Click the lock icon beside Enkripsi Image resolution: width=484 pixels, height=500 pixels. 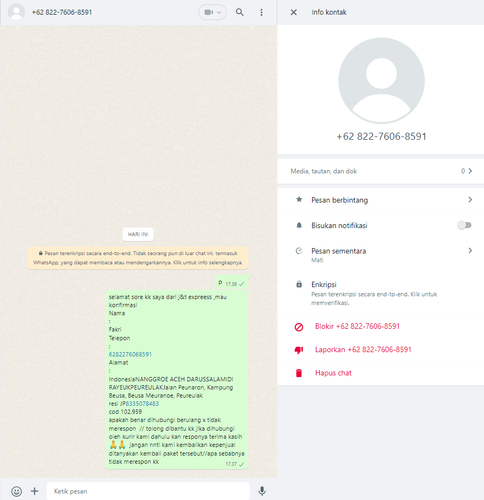click(299, 284)
